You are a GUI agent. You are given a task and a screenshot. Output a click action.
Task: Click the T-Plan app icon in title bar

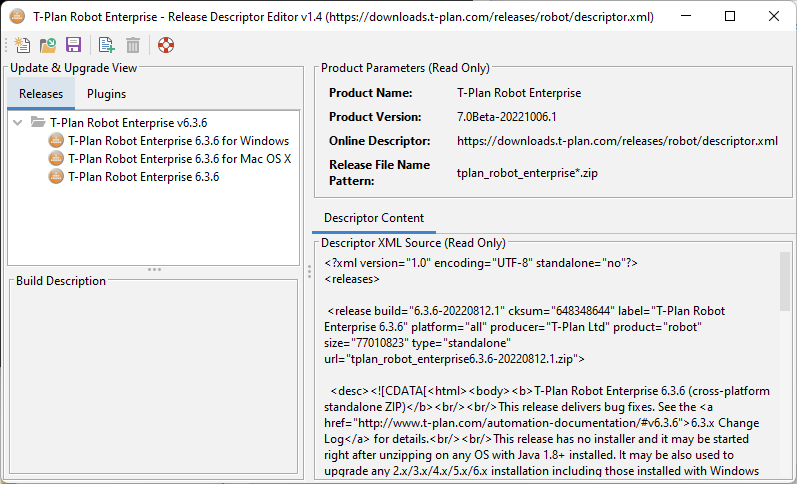(x=17, y=16)
